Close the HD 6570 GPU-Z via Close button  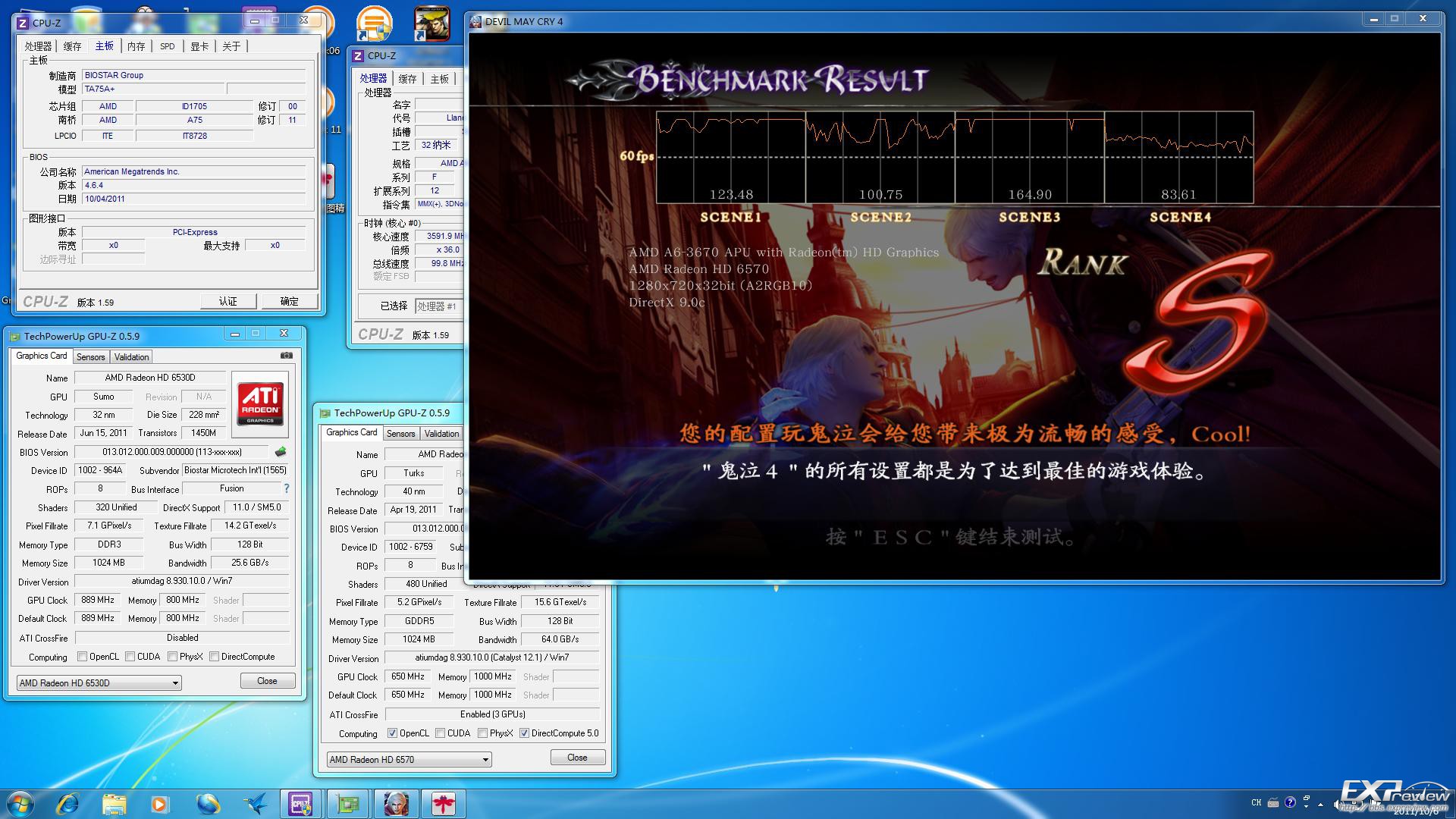pos(577,758)
